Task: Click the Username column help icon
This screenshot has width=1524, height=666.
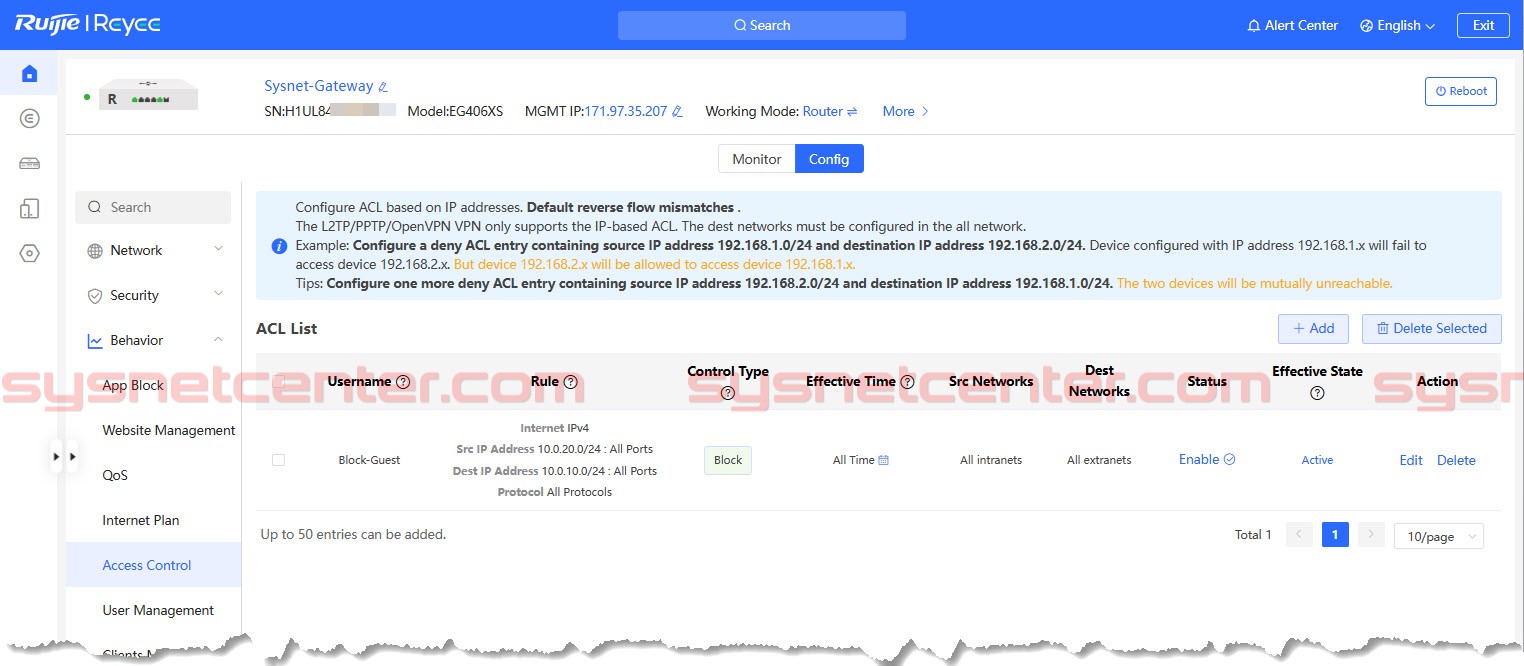Action: pyautogui.click(x=403, y=382)
